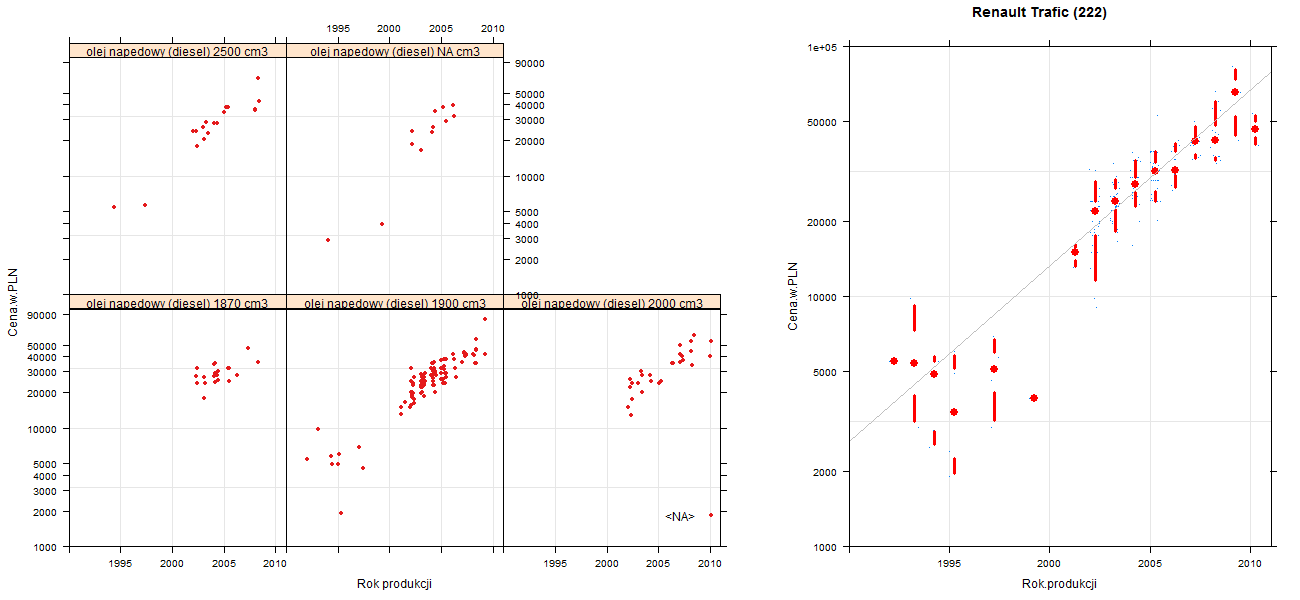Select the "Rok produkcji" axis label under the lattice panels
Viewport: 1300px width, 600px height.
point(394,584)
